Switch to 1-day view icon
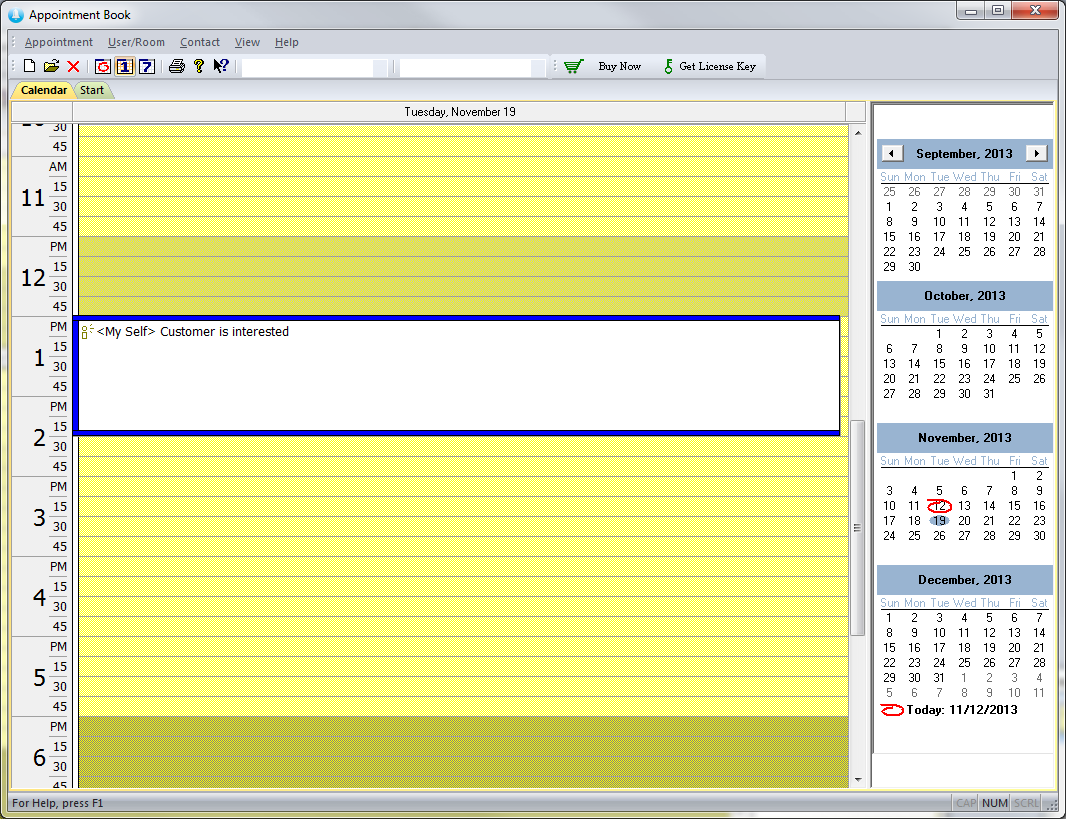The height and width of the screenshot is (819, 1066). (x=124, y=67)
